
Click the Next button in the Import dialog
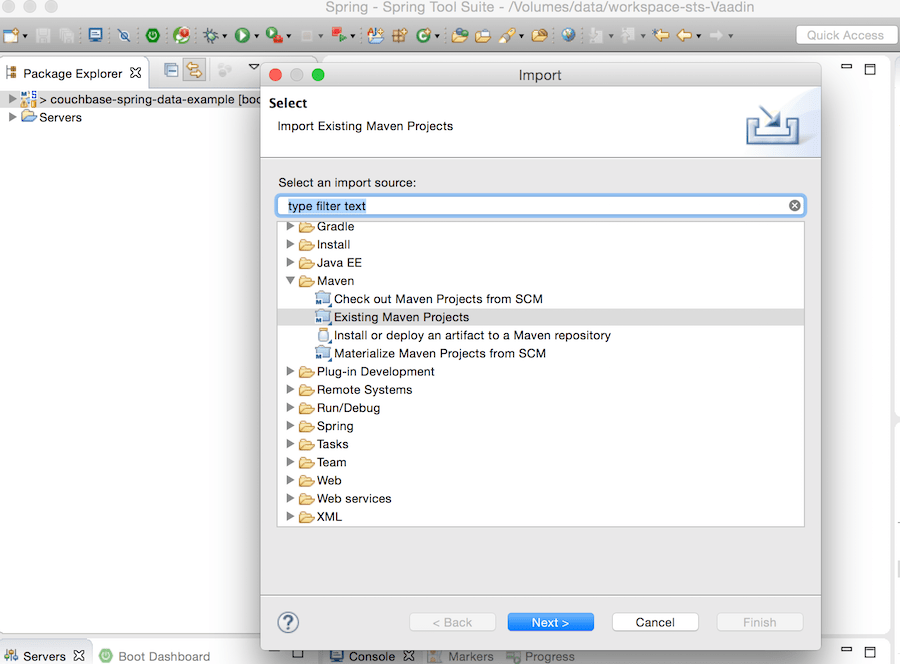coord(550,622)
